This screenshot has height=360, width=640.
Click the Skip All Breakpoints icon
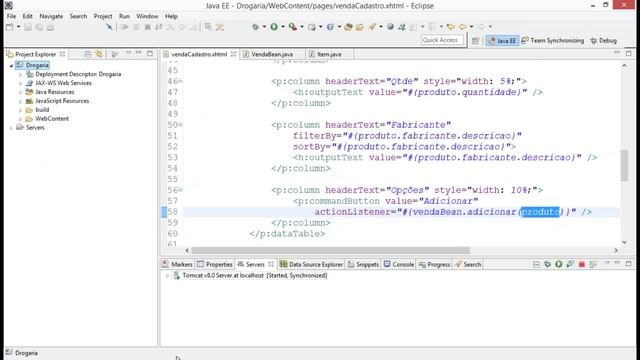click(x=109, y=27)
